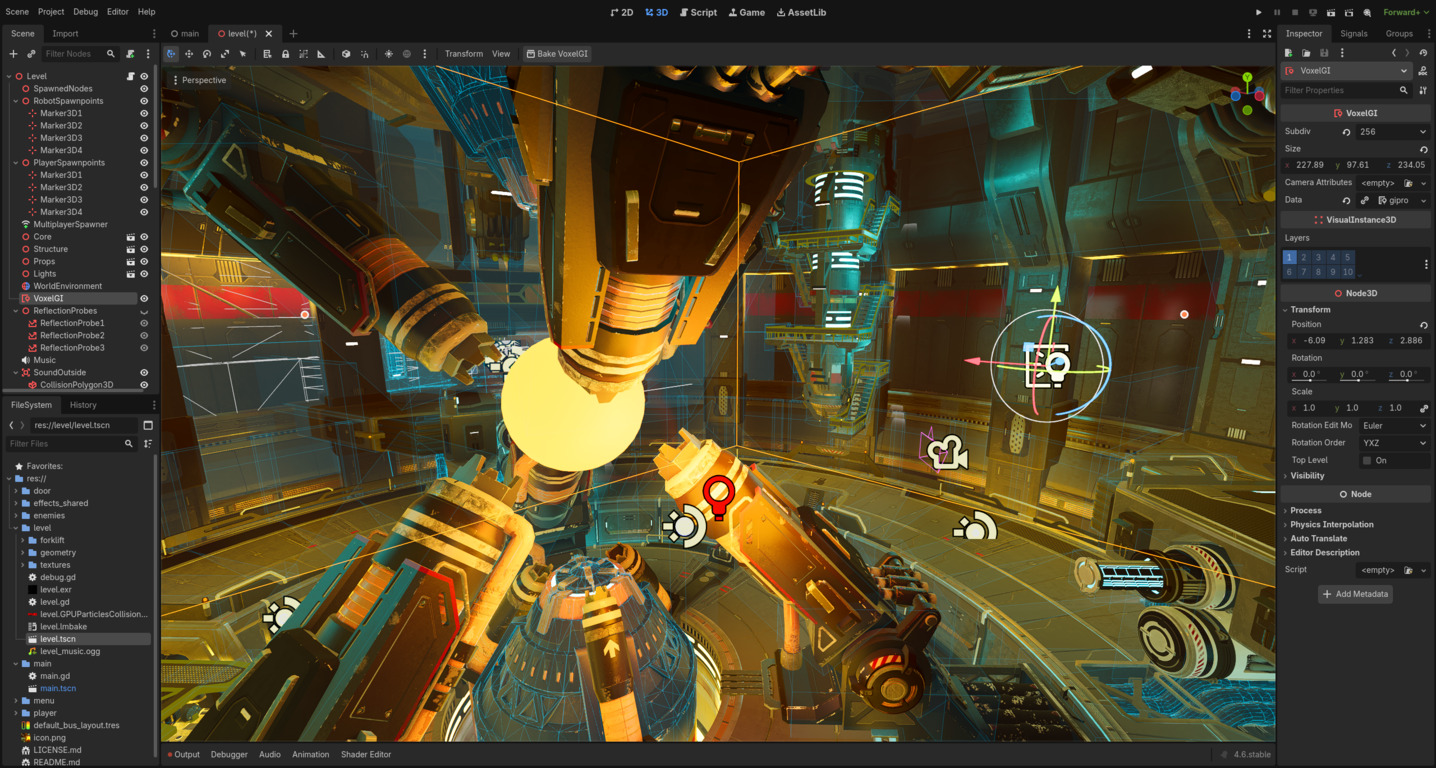Hide the VoxelGI node in scene tree
The height and width of the screenshot is (768, 1436).
144,298
